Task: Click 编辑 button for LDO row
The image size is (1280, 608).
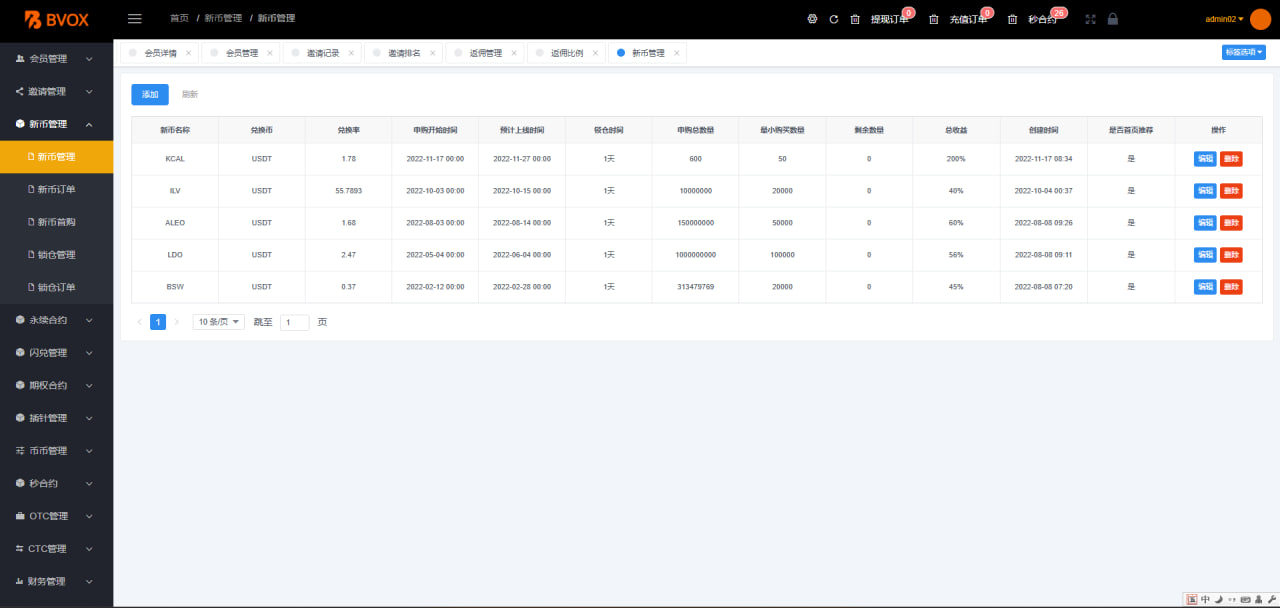Action: pos(1205,254)
